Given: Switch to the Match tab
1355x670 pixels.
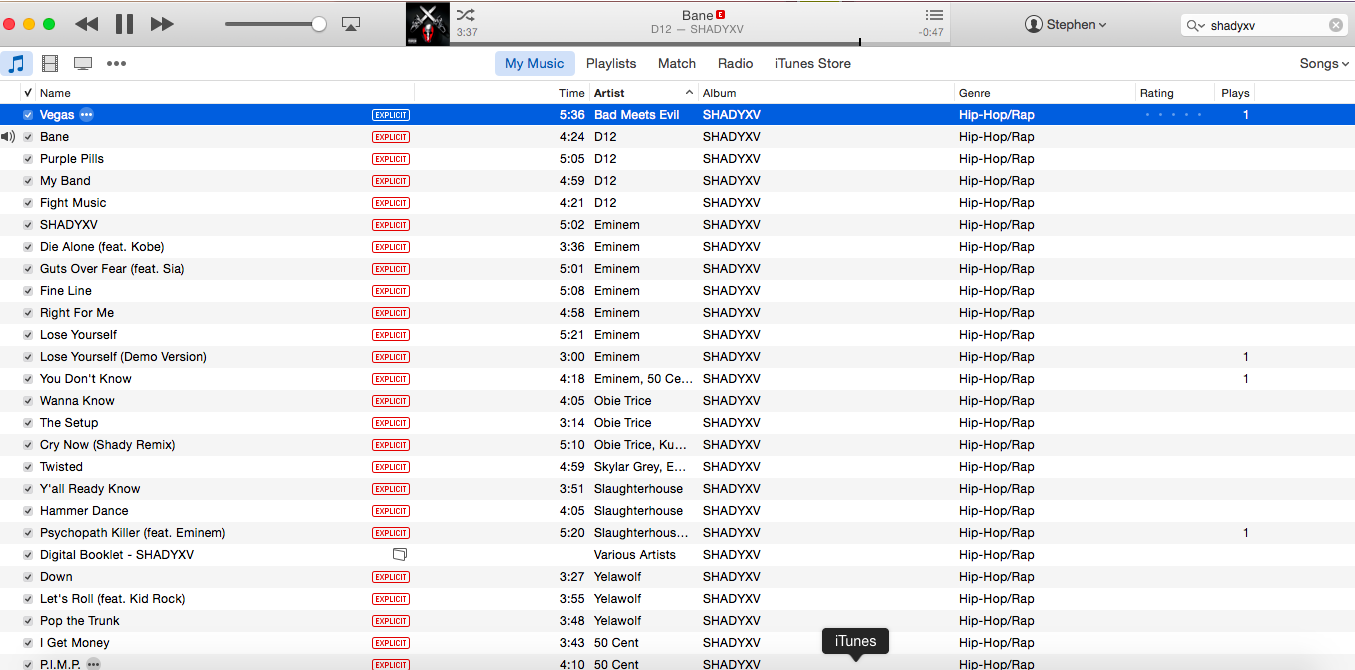Looking at the screenshot, I should tap(677, 63).
